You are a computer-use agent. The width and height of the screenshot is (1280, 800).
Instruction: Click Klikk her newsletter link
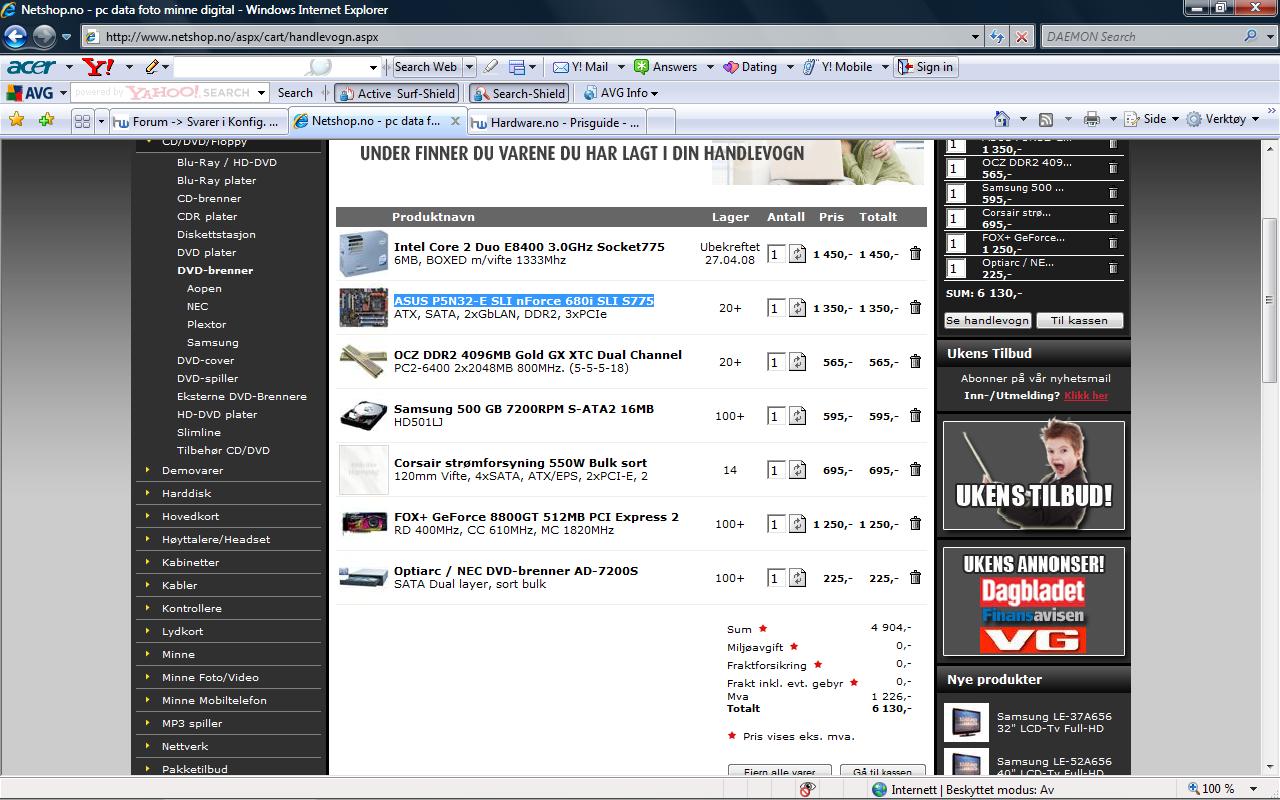point(1086,396)
